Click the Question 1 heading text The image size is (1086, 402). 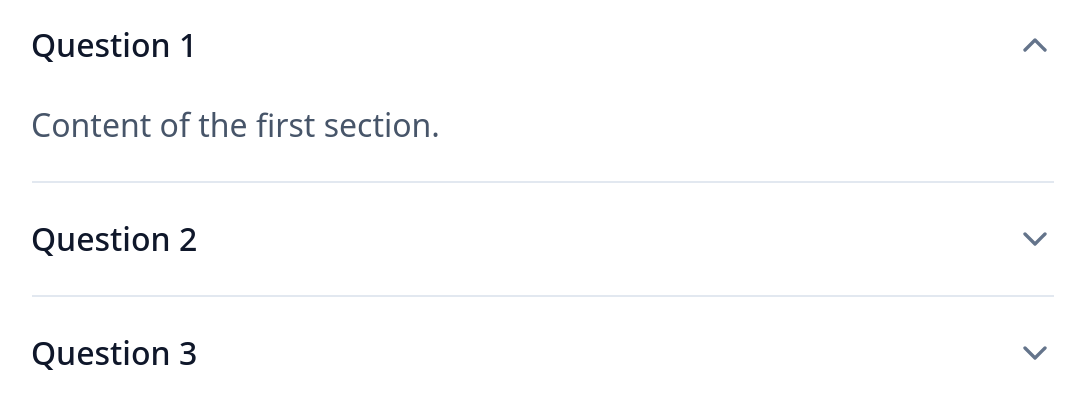114,46
